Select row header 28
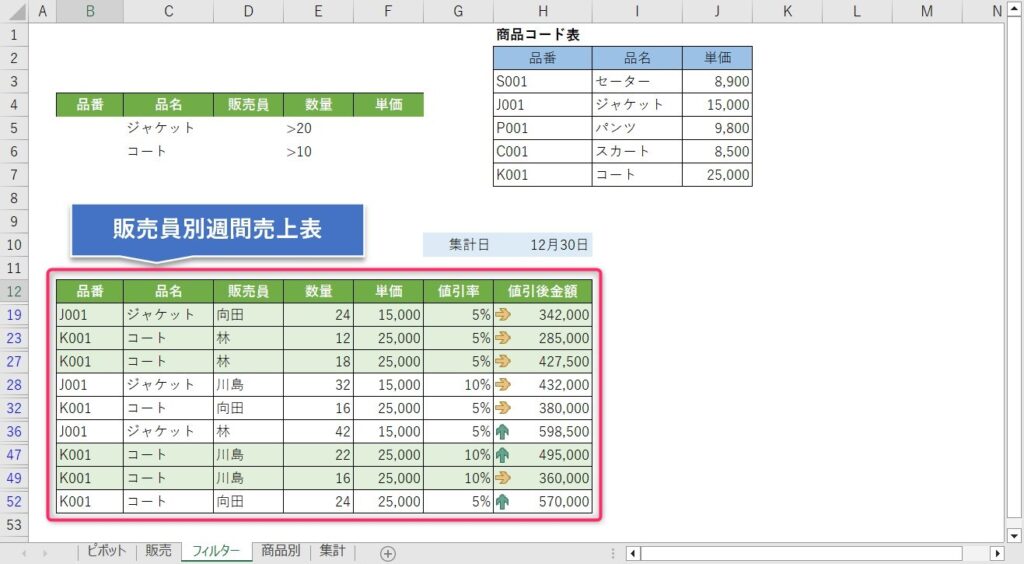 (14, 384)
